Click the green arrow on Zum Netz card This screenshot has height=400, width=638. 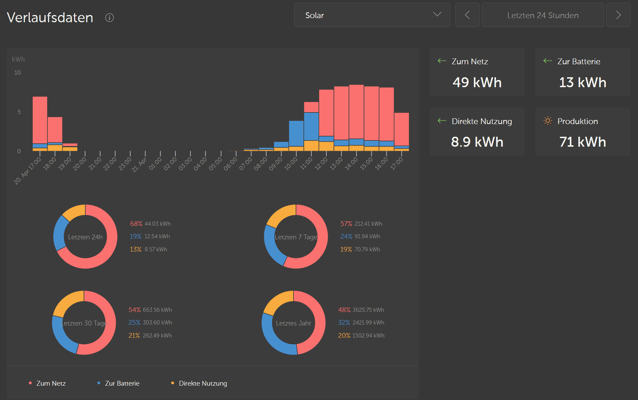click(442, 61)
